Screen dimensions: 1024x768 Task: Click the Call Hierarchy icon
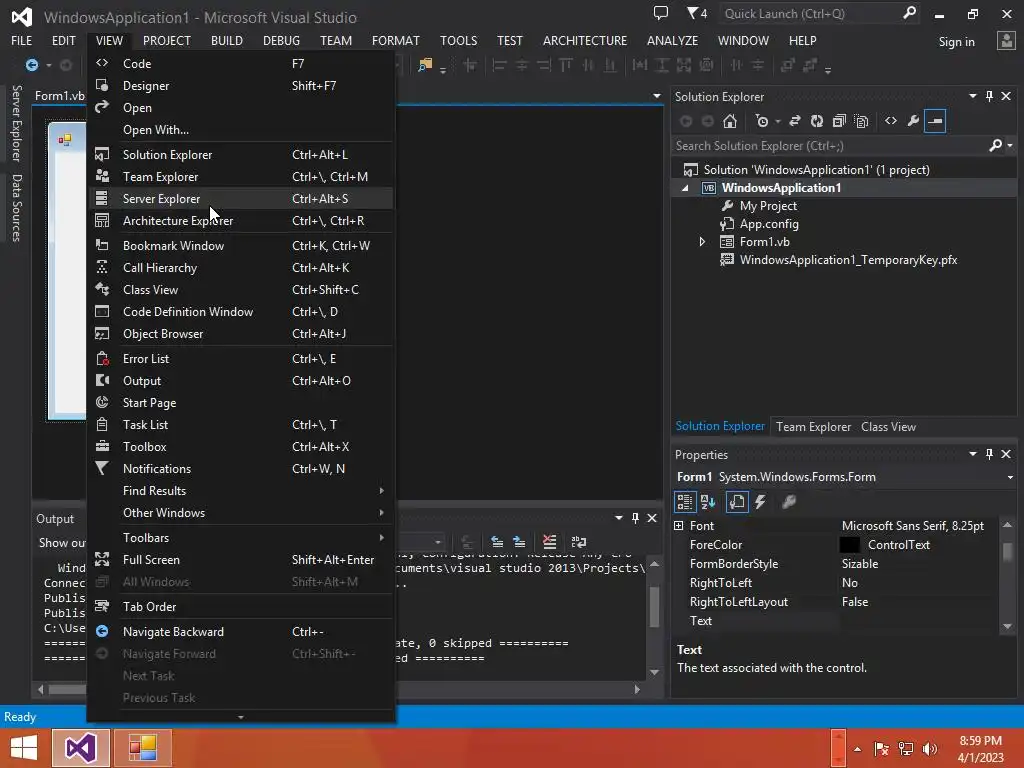pyautogui.click(x=102, y=267)
